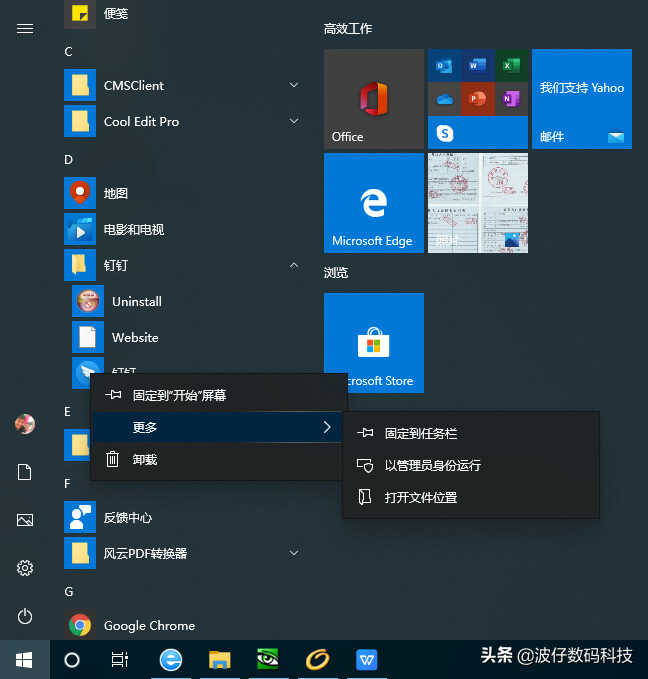The image size is (648, 679).
Task: Click the 浏览 group title
Action: pyautogui.click(x=336, y=272)
